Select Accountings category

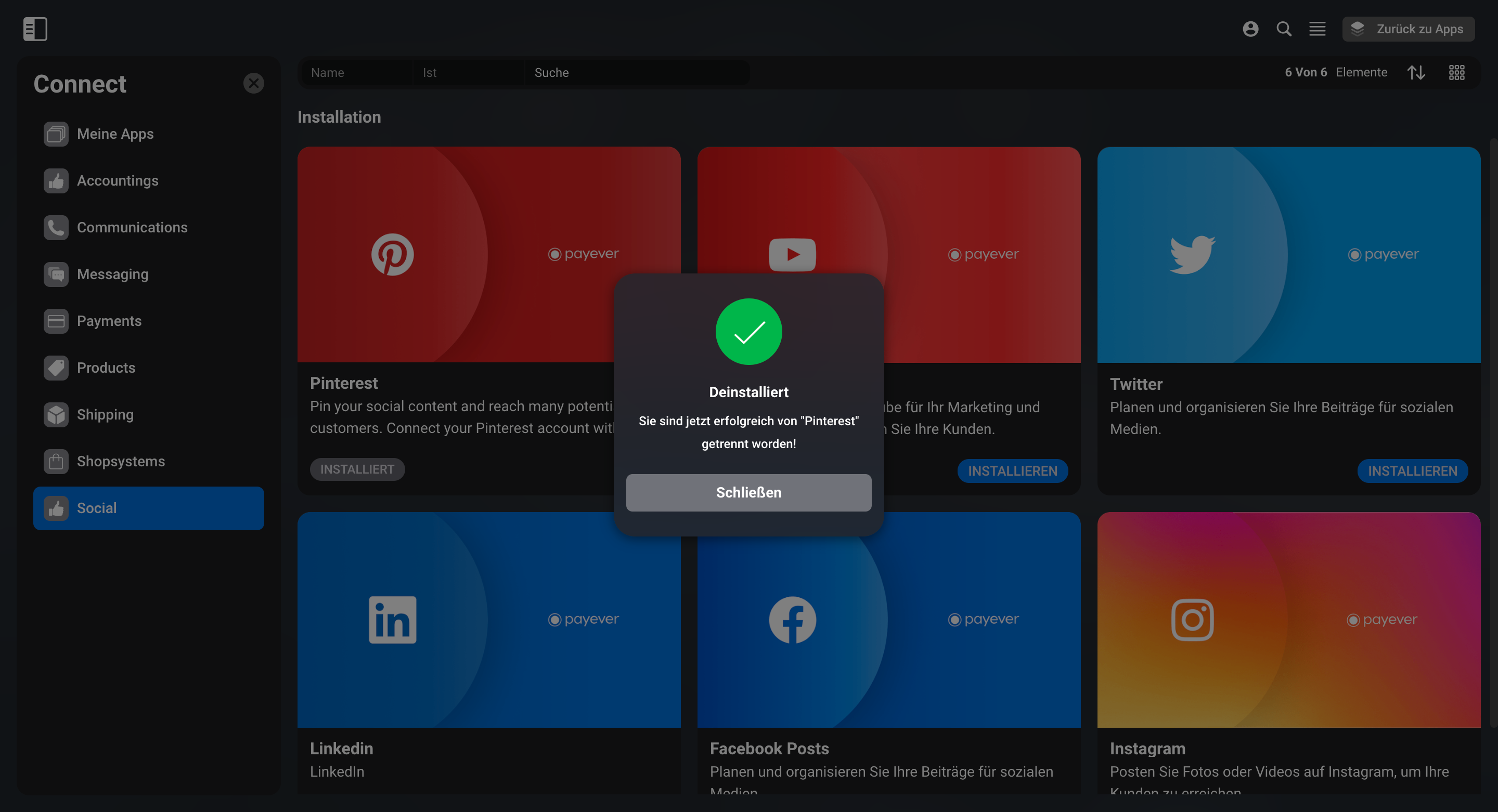[x=148, y=181]
